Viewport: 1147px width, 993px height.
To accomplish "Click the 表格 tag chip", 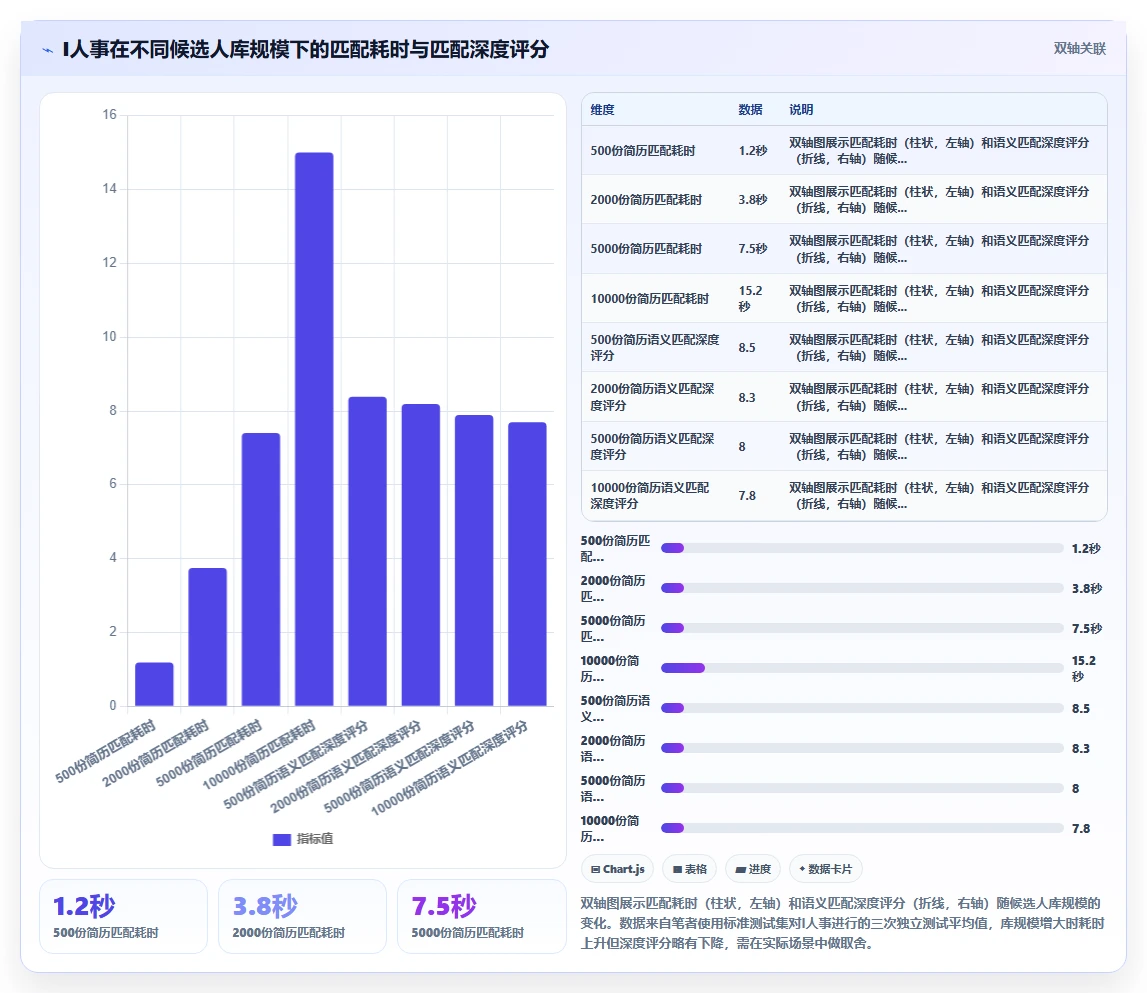I will (689, 869).
